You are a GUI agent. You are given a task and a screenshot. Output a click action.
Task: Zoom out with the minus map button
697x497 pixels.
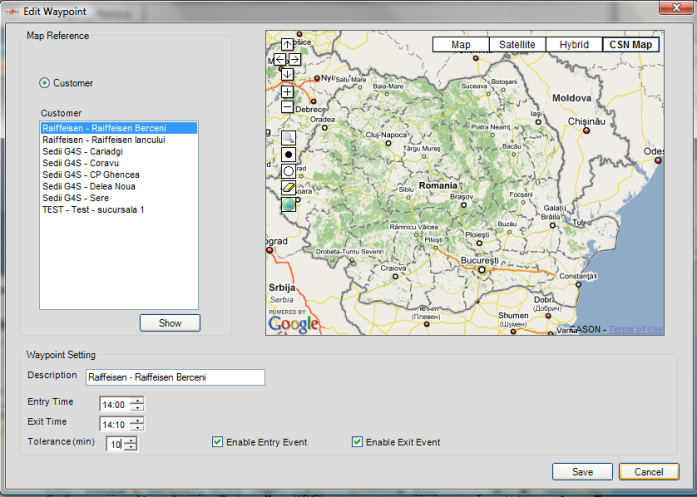click(x=287, y=107)
